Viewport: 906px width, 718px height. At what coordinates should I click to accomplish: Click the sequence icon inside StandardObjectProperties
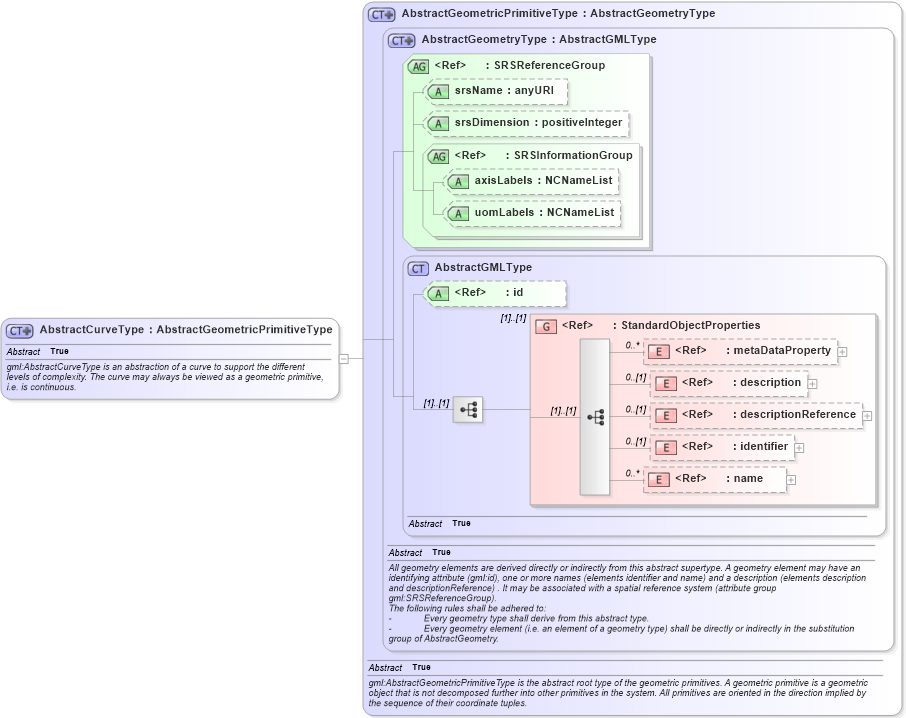coord(595,417)
